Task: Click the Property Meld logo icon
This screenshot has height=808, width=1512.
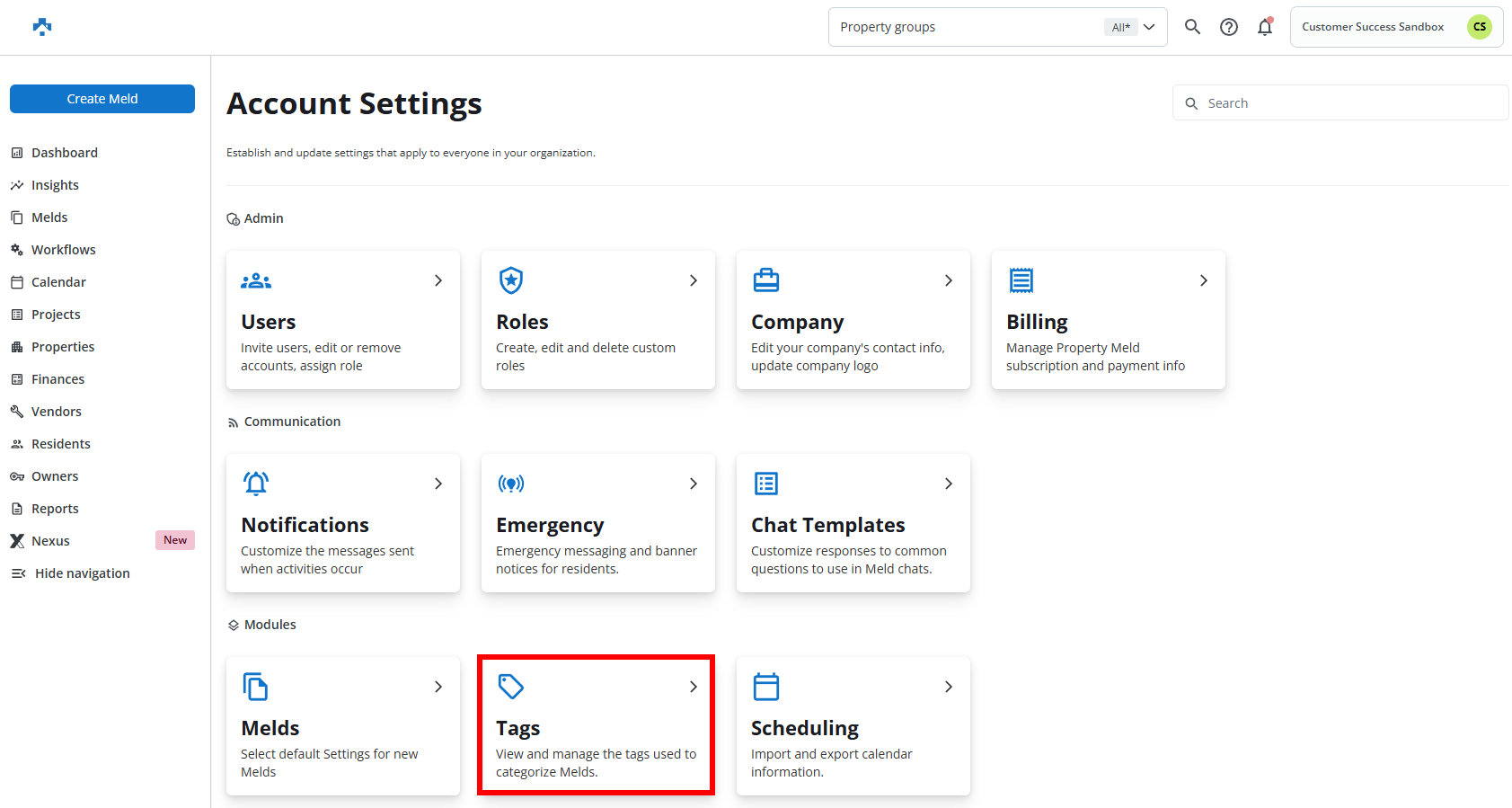Action: [42, 27]
